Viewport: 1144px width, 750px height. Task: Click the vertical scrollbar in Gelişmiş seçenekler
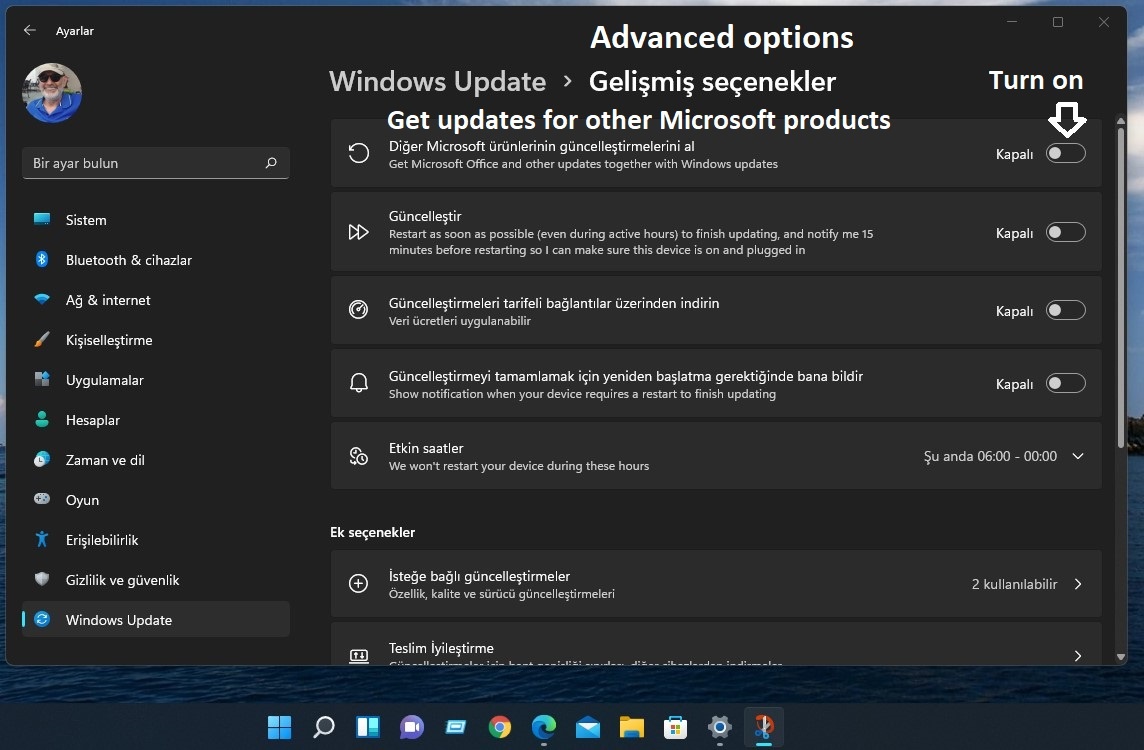(x=1121, y=288)
